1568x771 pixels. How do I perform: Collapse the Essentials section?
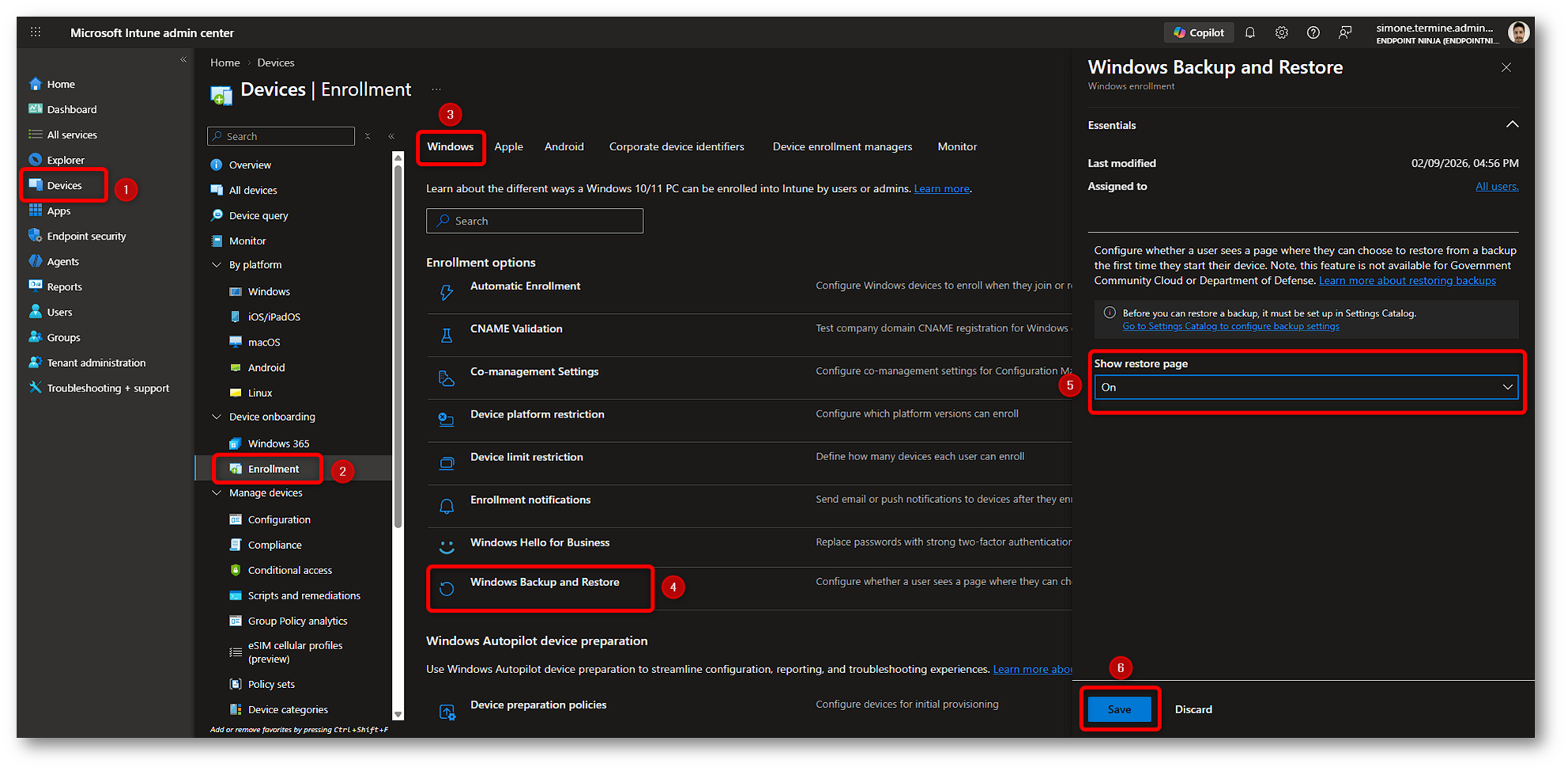point(1512,124)
